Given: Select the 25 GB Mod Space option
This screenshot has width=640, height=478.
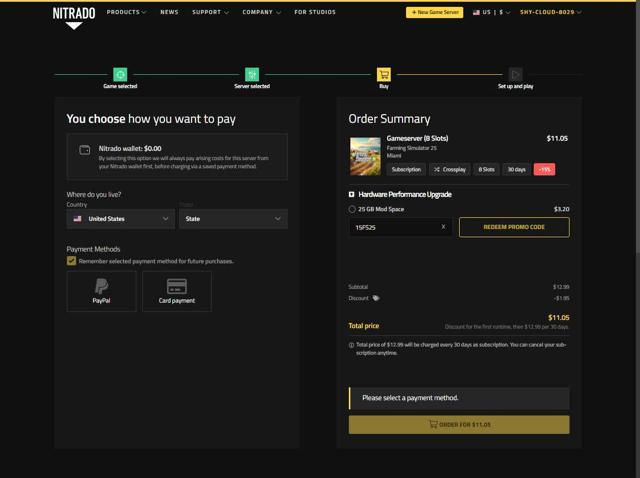Looking at the screenshot, I should click(352, 209).
